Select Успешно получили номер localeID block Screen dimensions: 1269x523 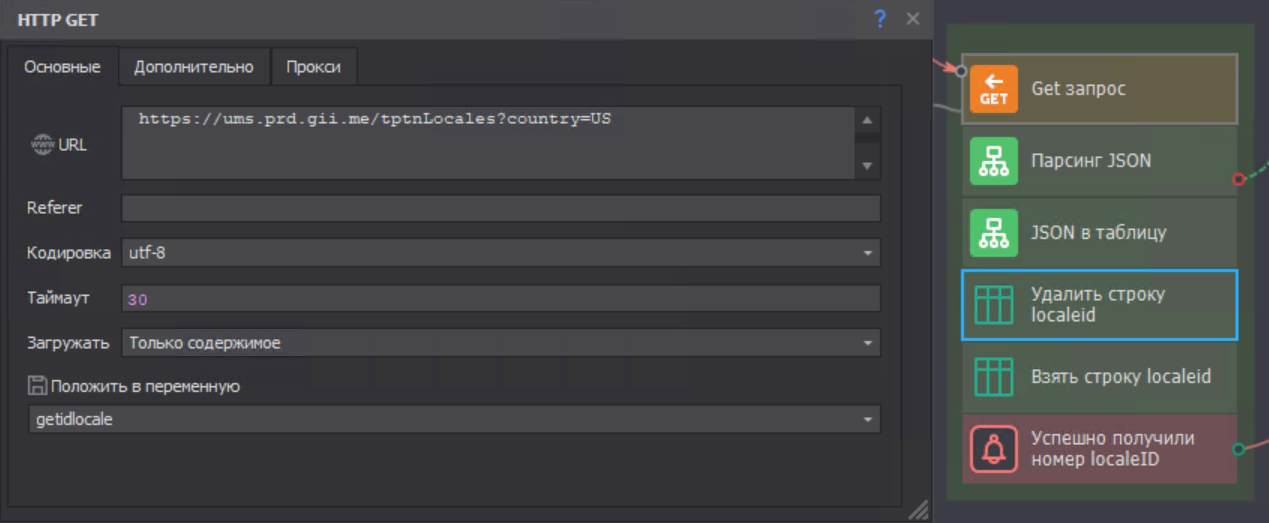(x=1099, y=449)
